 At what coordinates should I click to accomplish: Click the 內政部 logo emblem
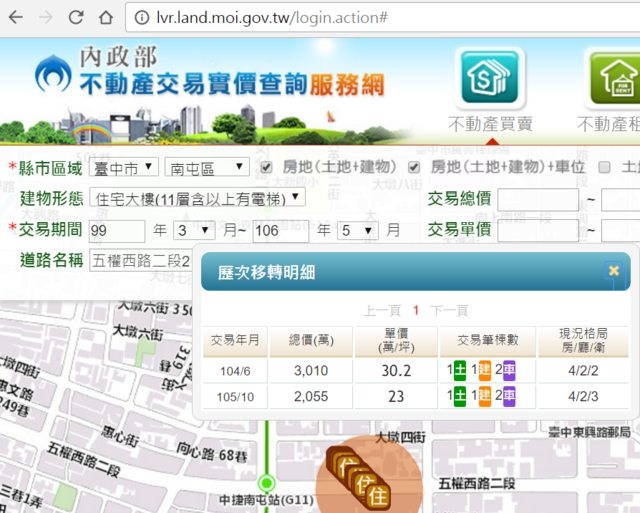coord(53,74)
